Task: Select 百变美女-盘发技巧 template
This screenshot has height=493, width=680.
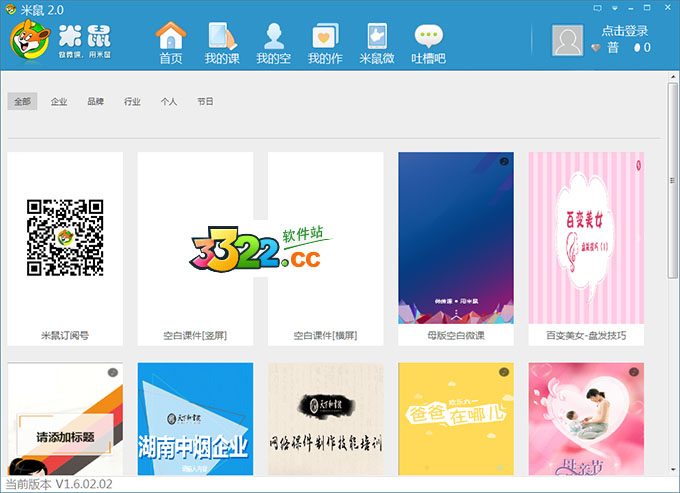Action: click(x=586, y=238)
